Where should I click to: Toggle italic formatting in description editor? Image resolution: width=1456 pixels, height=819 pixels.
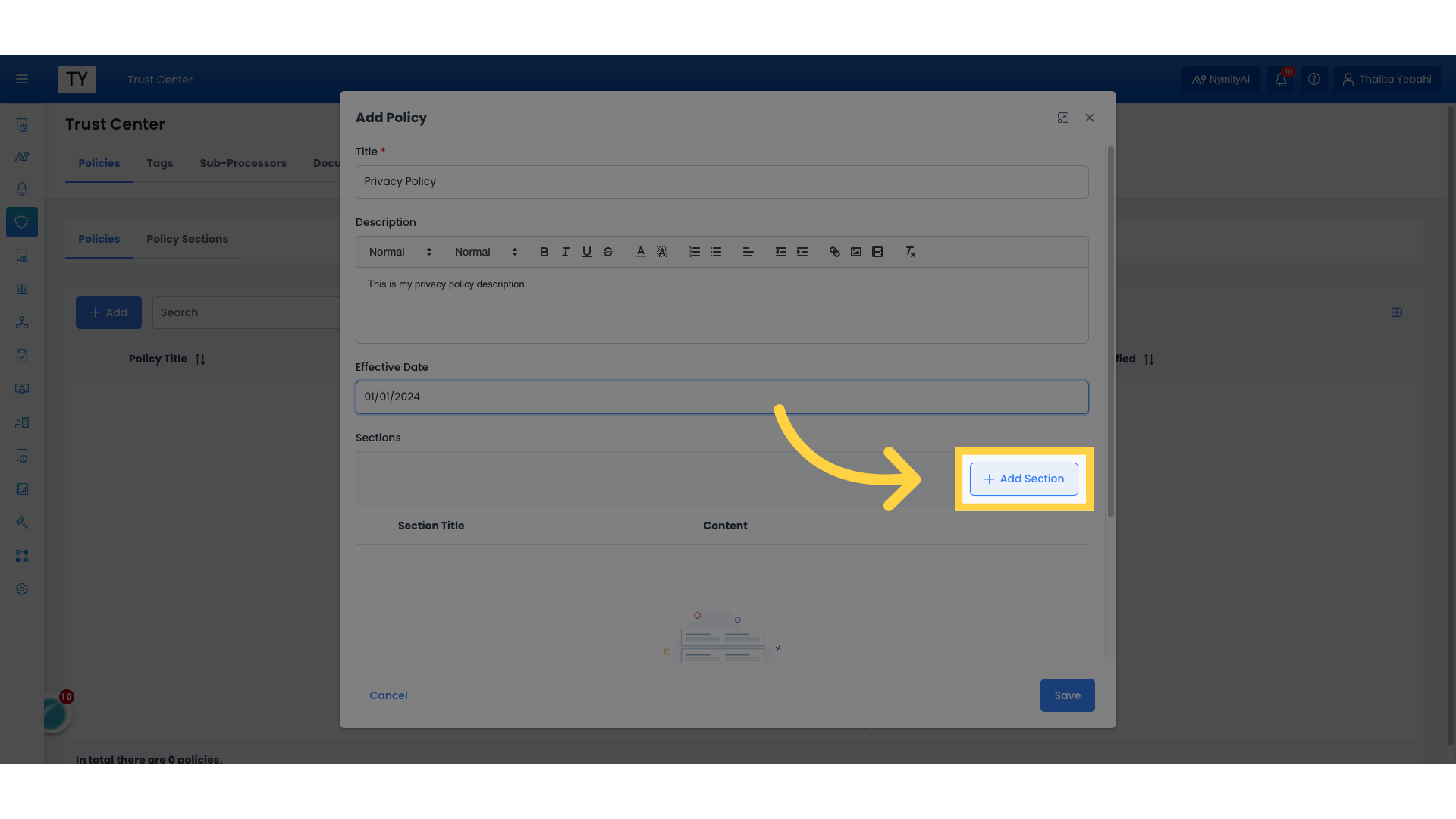(x=565, y=252)
